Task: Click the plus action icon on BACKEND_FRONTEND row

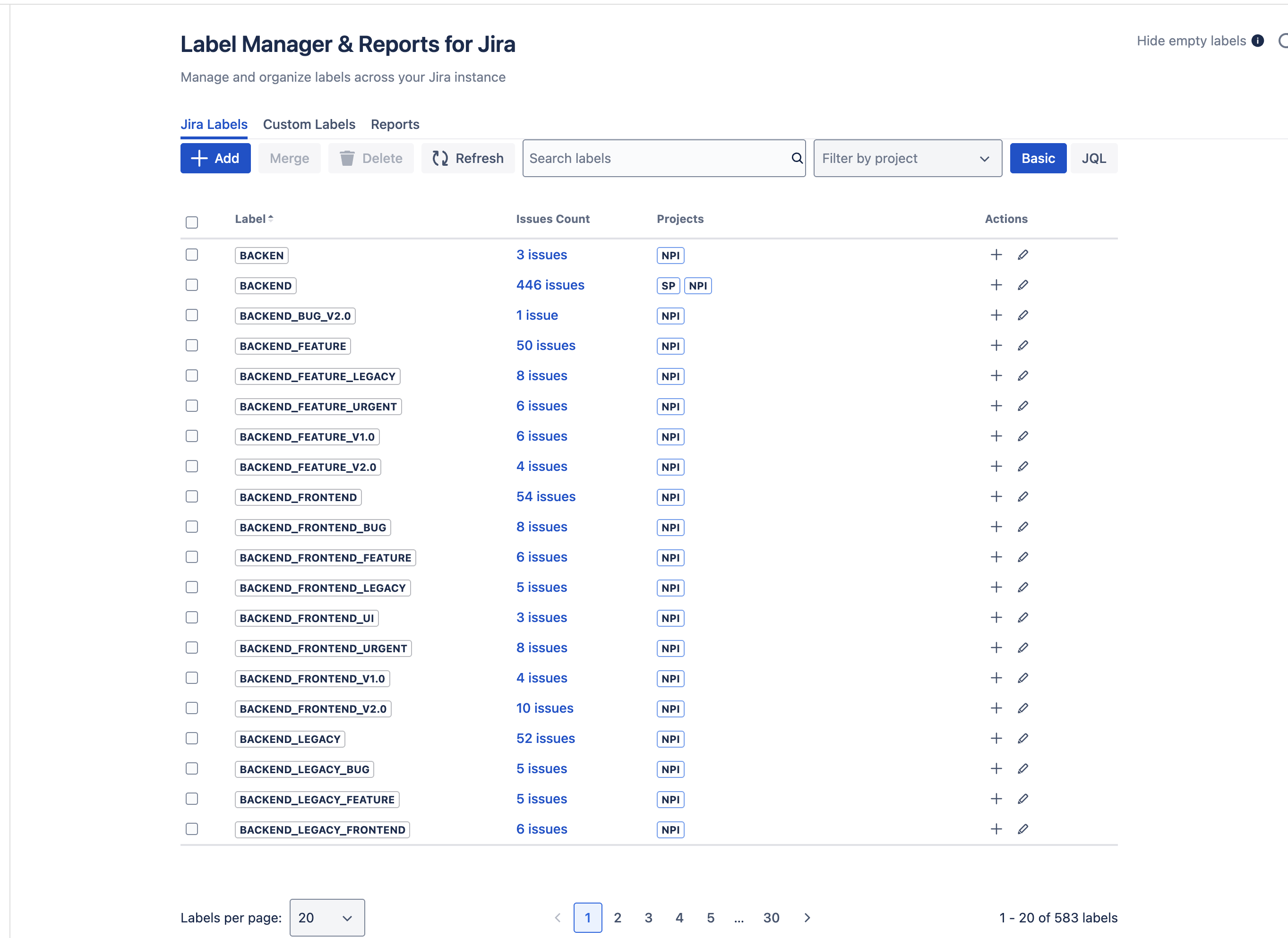Action: pos(996,496)
